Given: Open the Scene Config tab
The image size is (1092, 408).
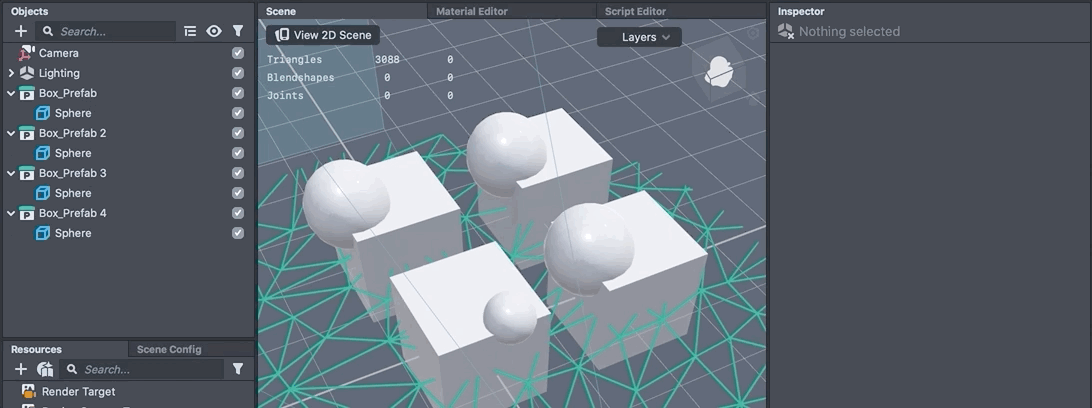Looking at the screenshot, I should [x=169, y=349].
